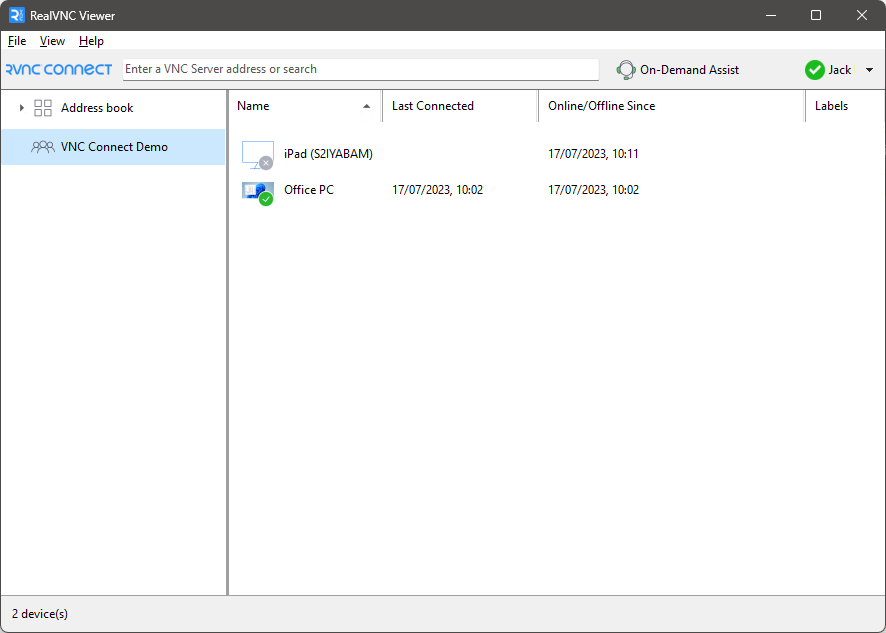Image resolution: width=886 pixels, height=633 pixels.
Task: Close the RealVNC Viewer window
Action: tap(862, 15)
